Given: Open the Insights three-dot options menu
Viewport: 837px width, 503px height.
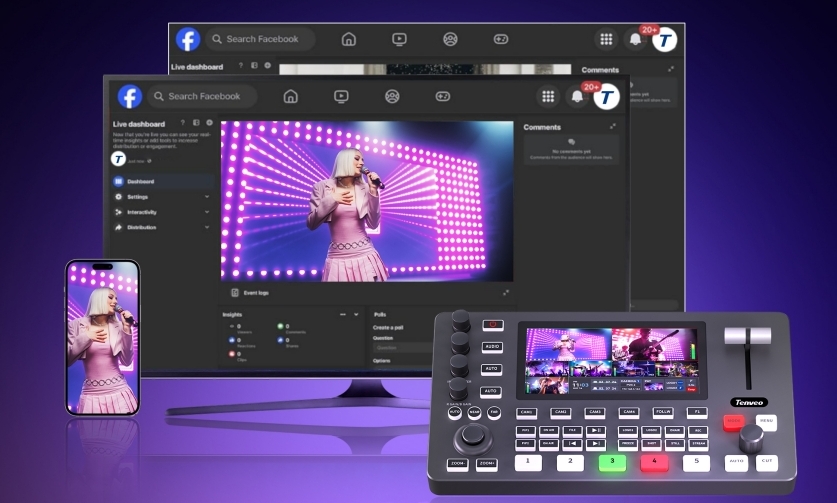Looking at the screenshot, I should [343, 314].
